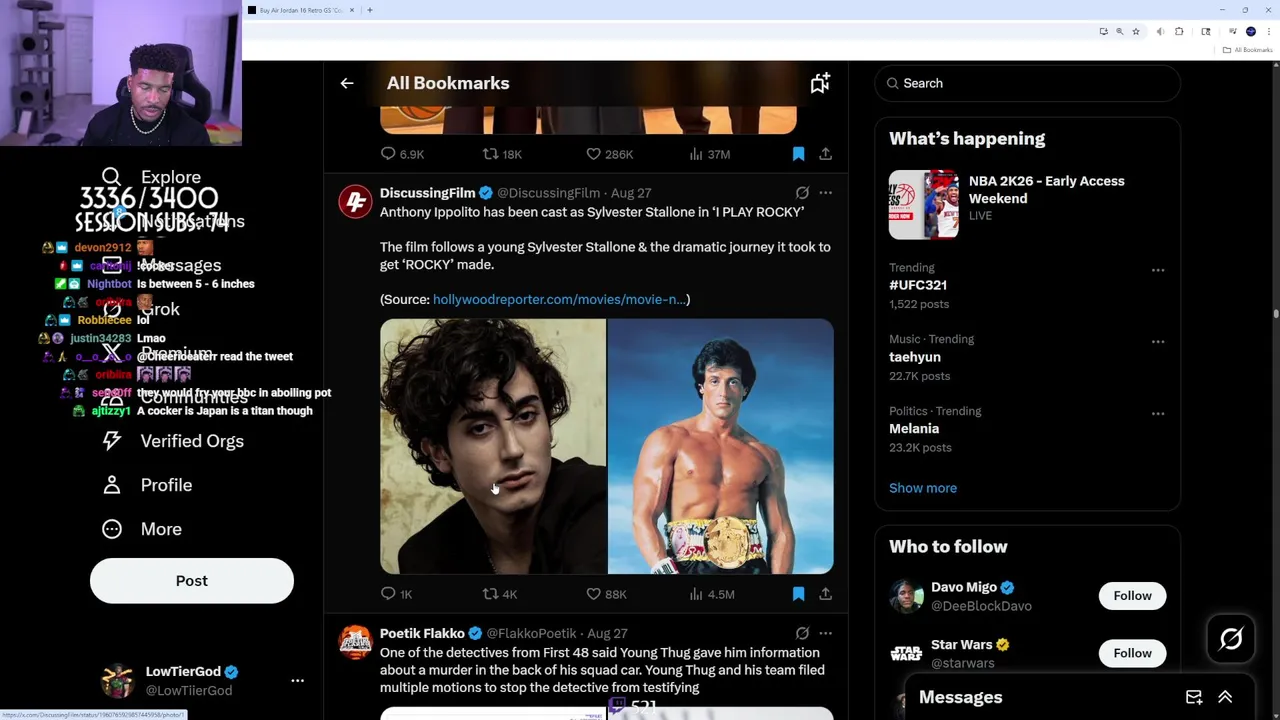
Task: Close the Air Jordan browser tab
Action: pos(351,10)
